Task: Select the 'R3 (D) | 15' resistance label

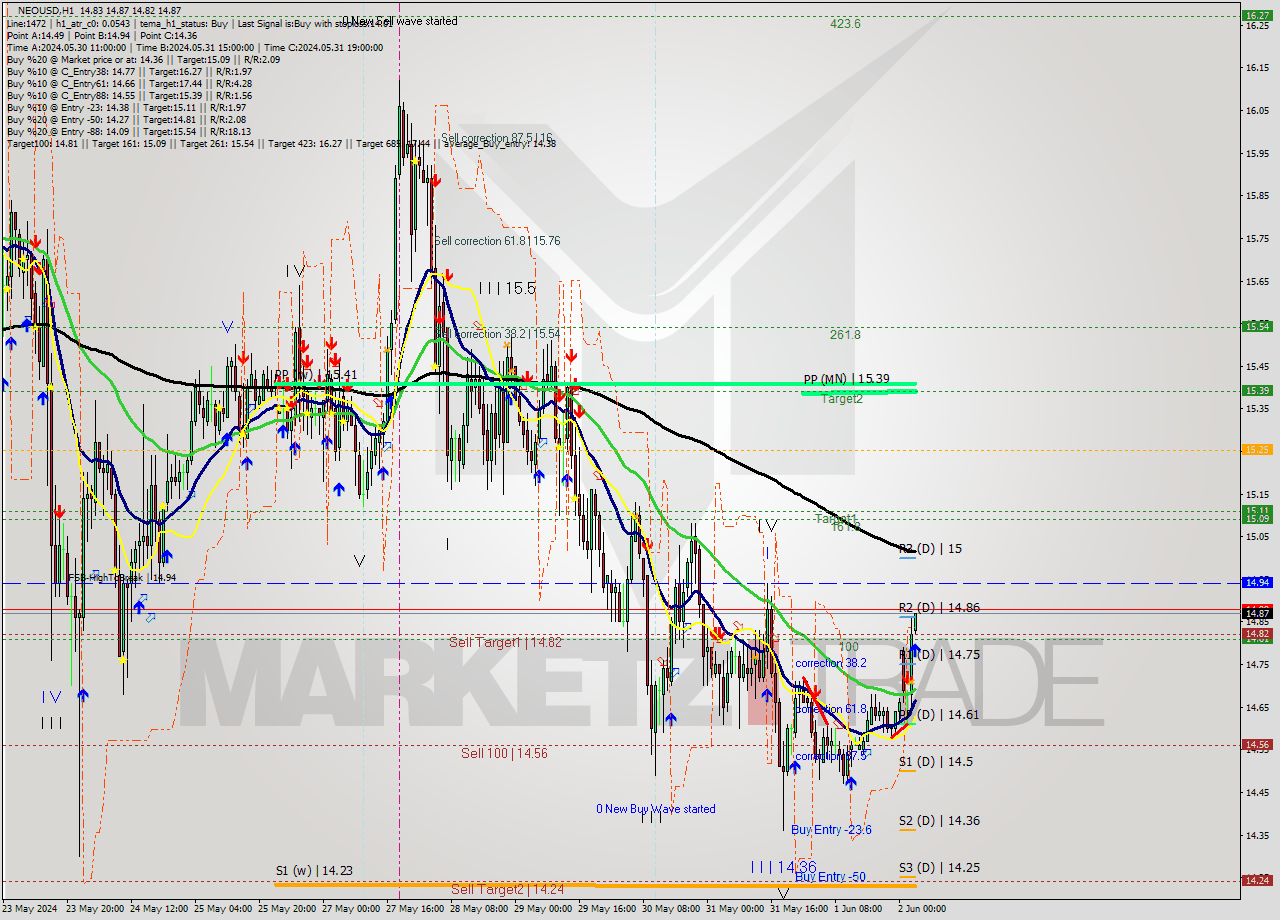Action: pos(930,549)
